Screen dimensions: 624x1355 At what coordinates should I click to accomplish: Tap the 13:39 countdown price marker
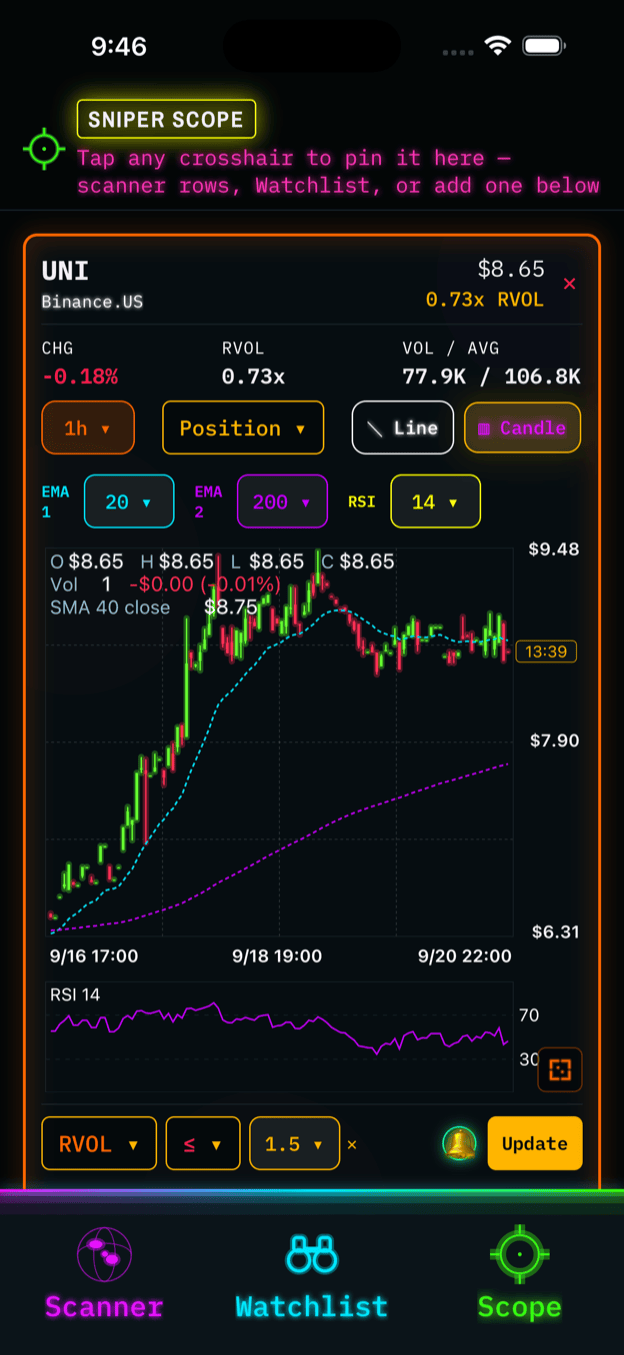coord(546,652)
